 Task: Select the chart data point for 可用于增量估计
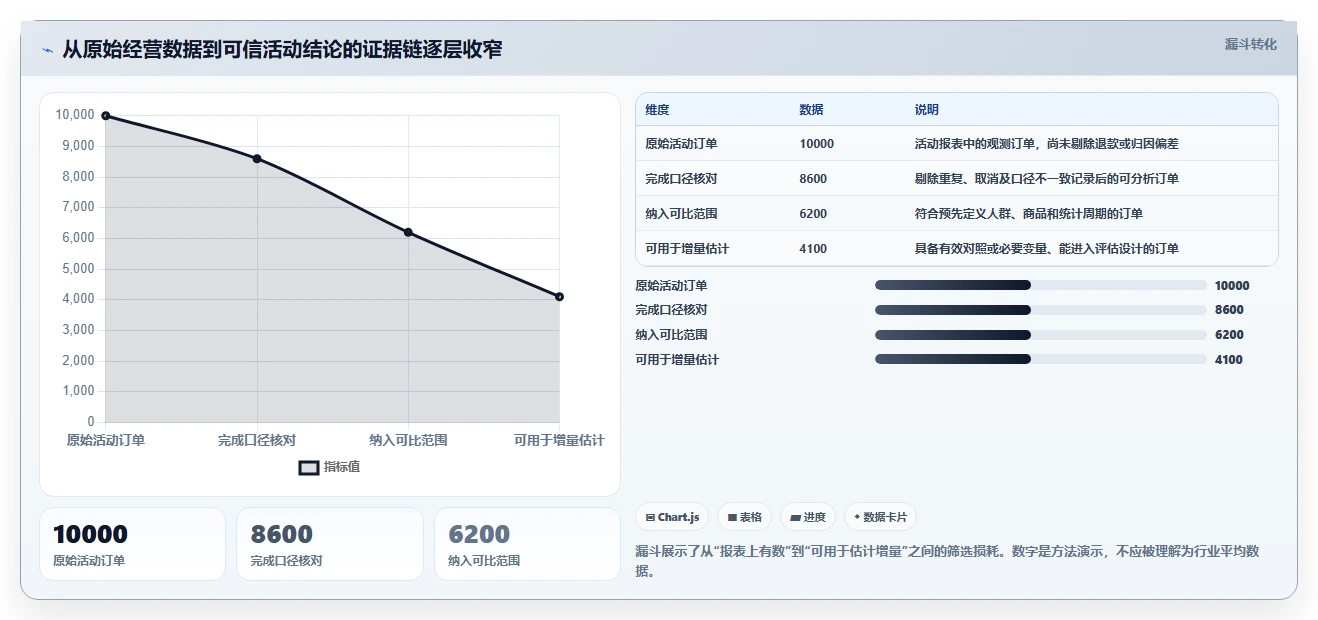[x=559, y=296]
